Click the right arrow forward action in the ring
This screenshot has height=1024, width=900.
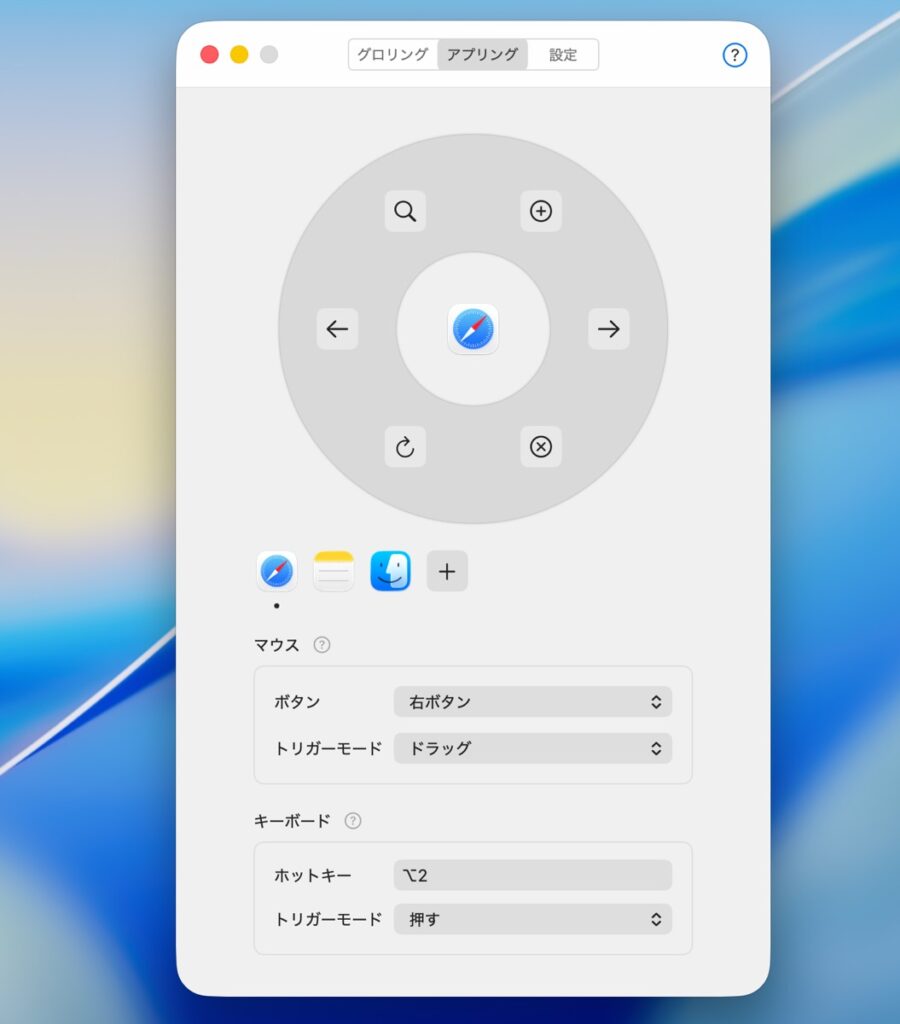(609, 329)
